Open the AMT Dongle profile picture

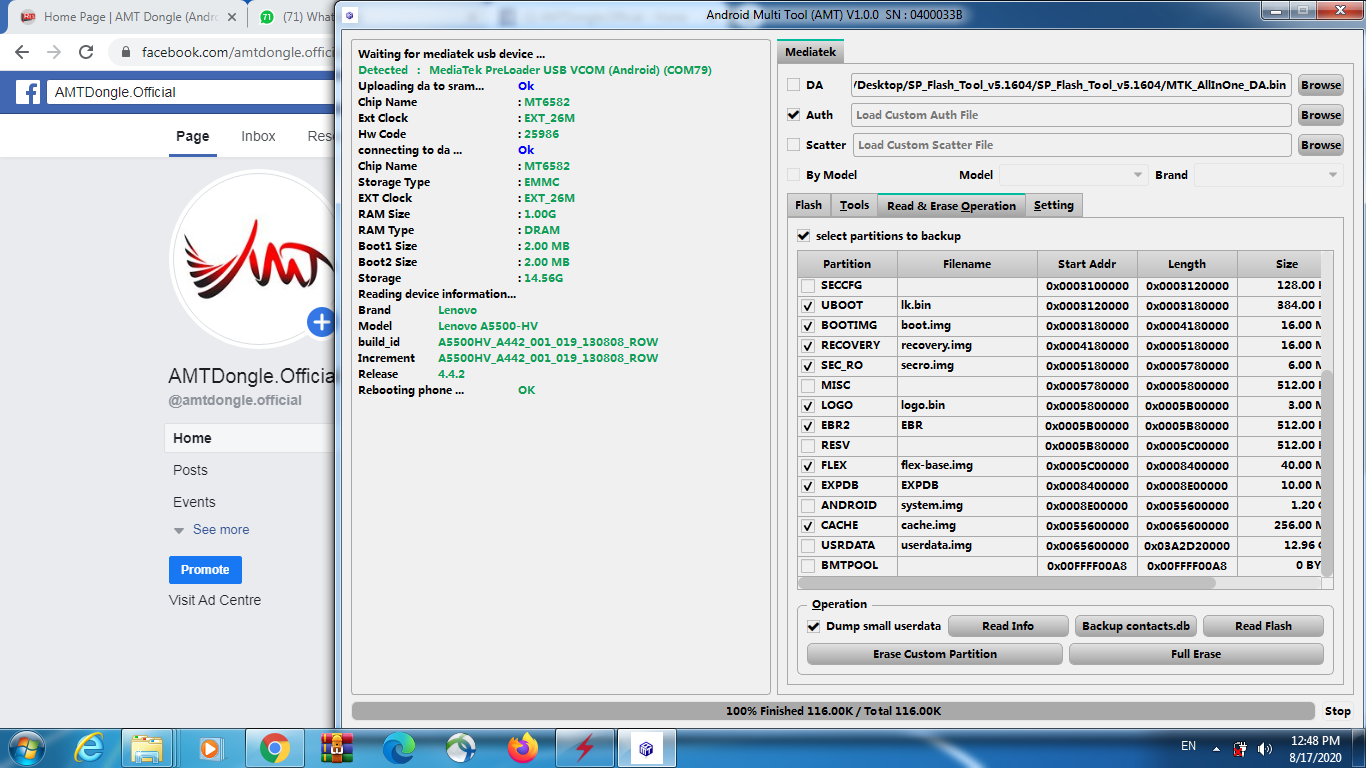coord(254,257)
